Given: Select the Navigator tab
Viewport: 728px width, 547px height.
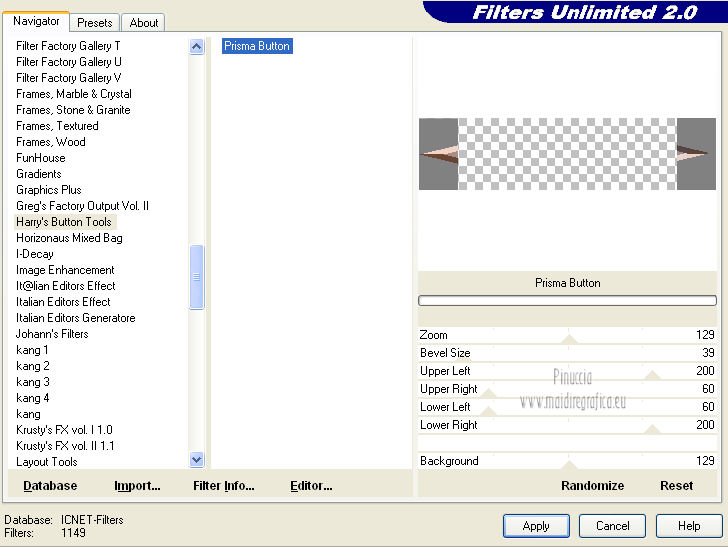Looking at the screenshot, I should tap(36, 21).
